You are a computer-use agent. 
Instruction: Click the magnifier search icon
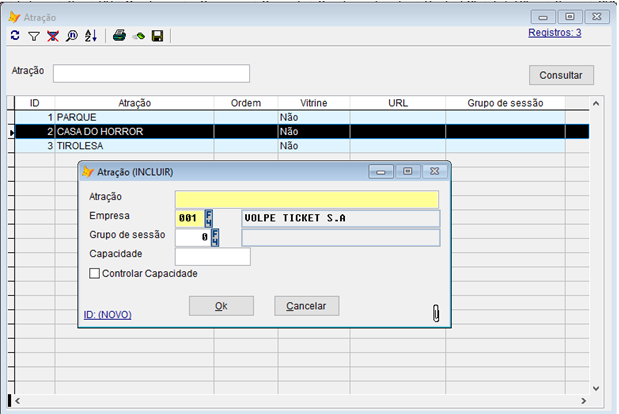pyautogui.click(x=71, y=36)
